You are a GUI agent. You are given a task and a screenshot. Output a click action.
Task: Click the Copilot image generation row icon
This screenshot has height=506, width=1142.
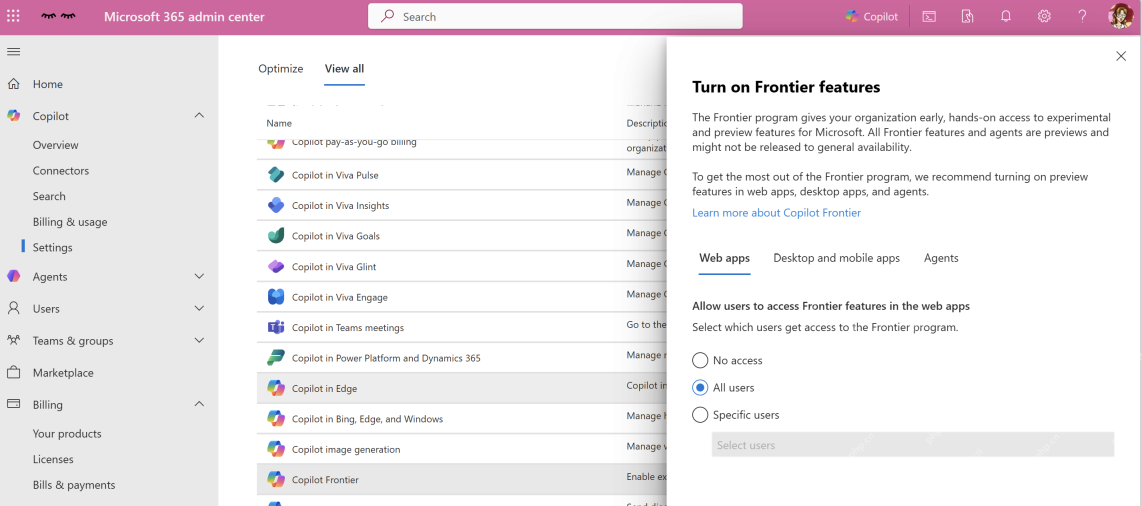[276, 448]
